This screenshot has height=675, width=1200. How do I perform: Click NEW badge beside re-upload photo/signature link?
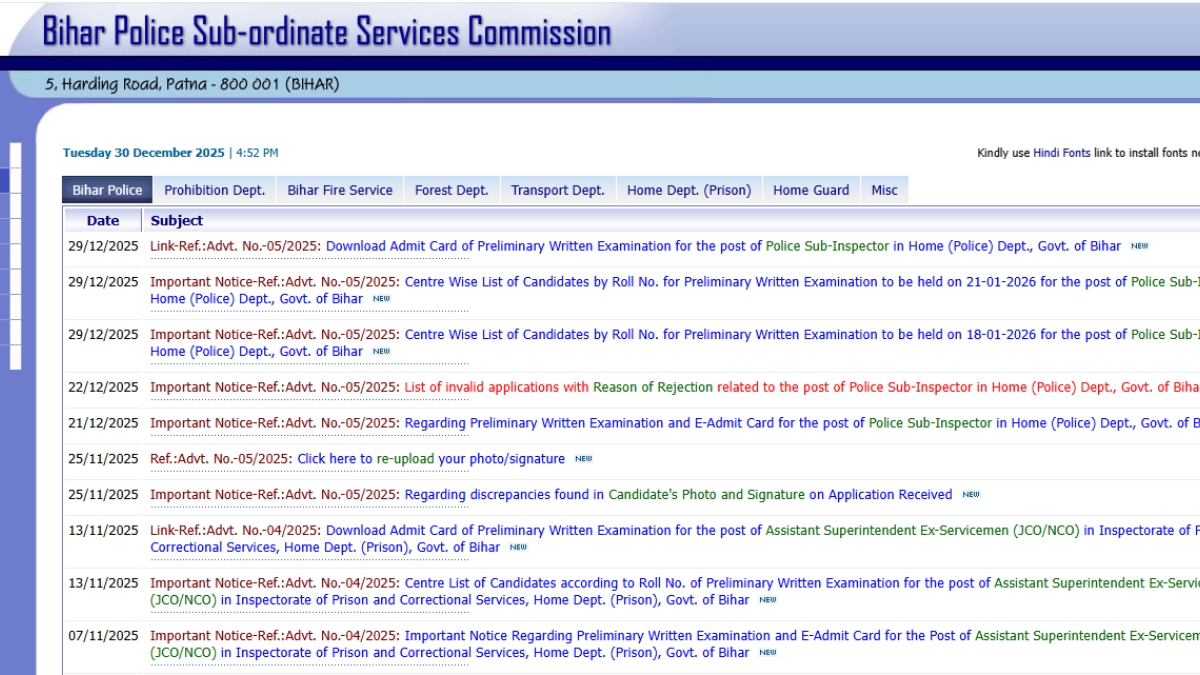[x=583, y=459]
